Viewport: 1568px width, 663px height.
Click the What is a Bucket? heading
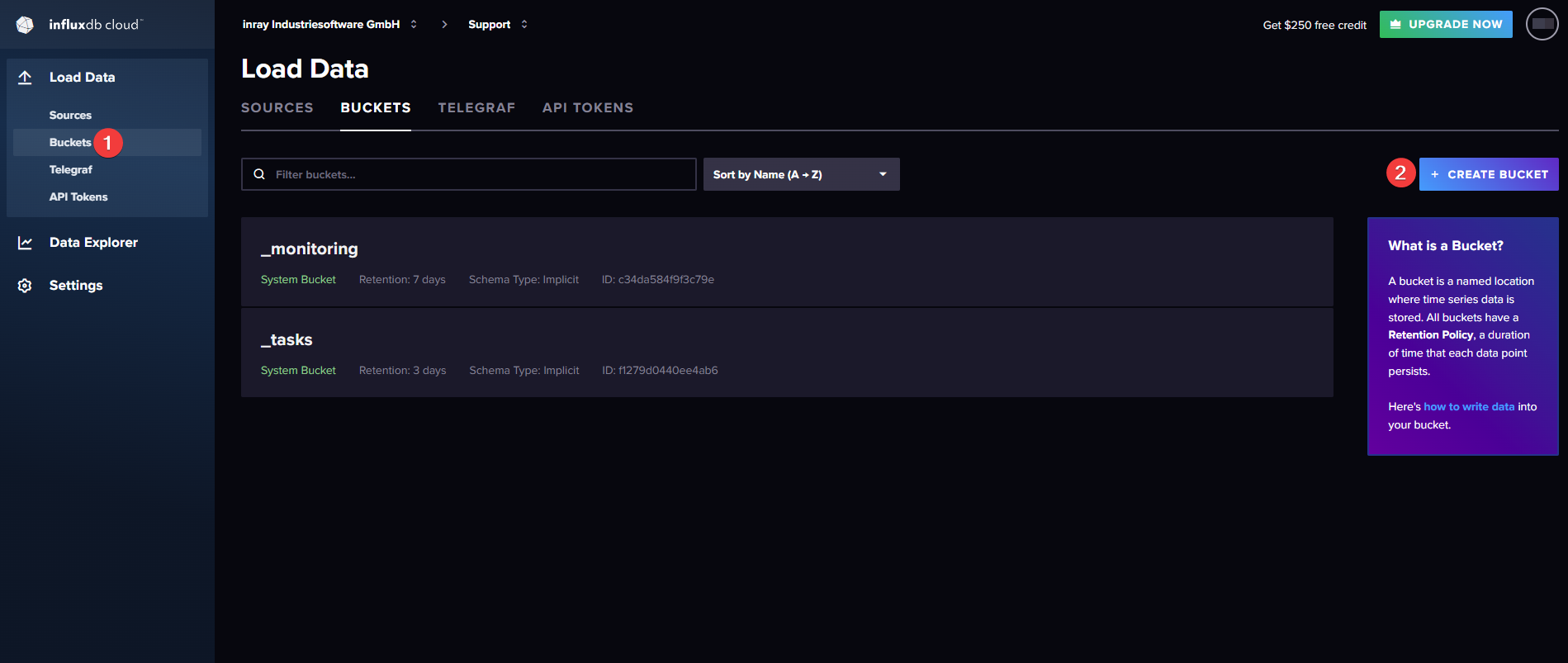click(x=1446, y=245)
